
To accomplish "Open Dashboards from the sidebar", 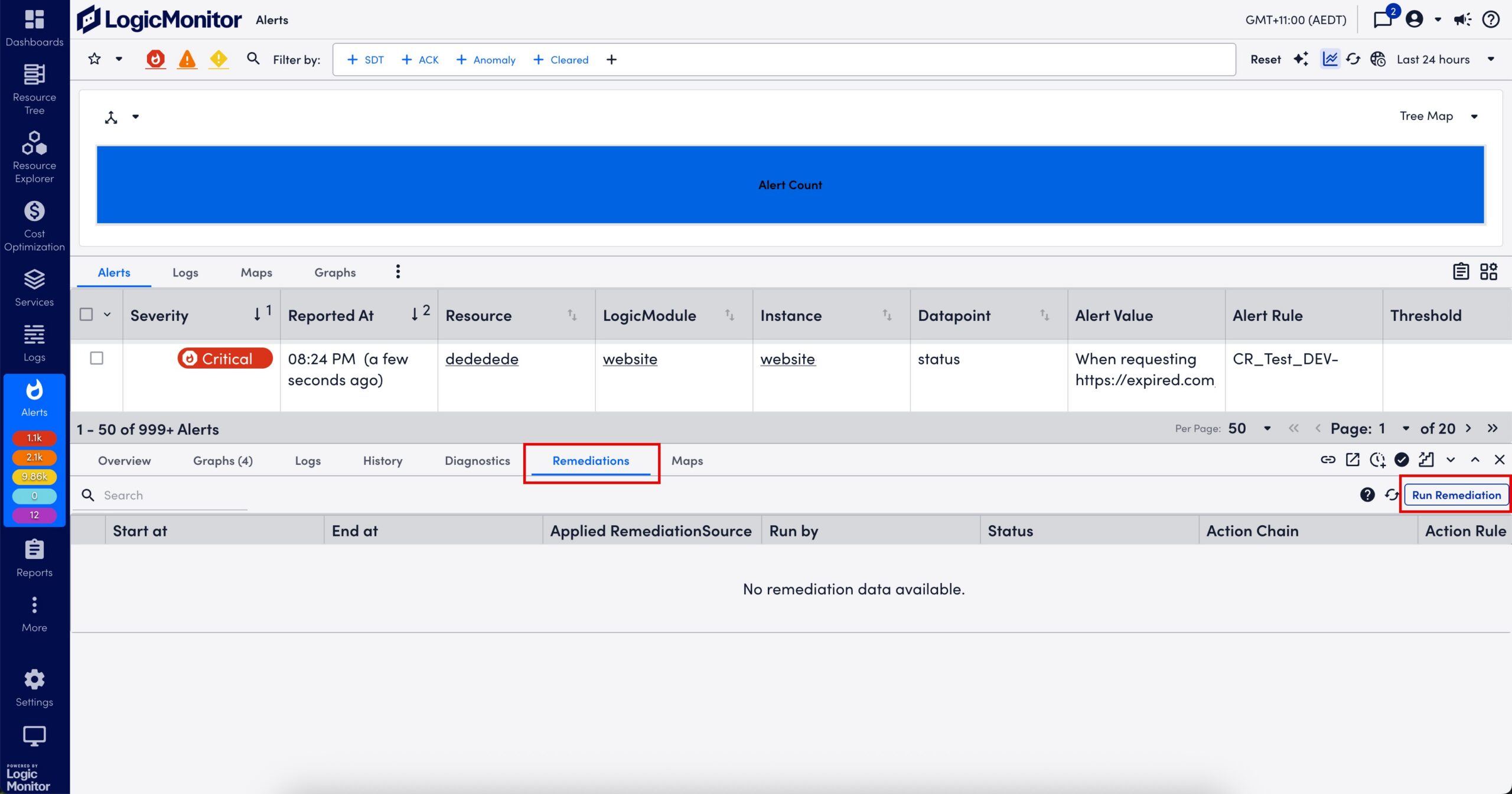I will 34,28.
